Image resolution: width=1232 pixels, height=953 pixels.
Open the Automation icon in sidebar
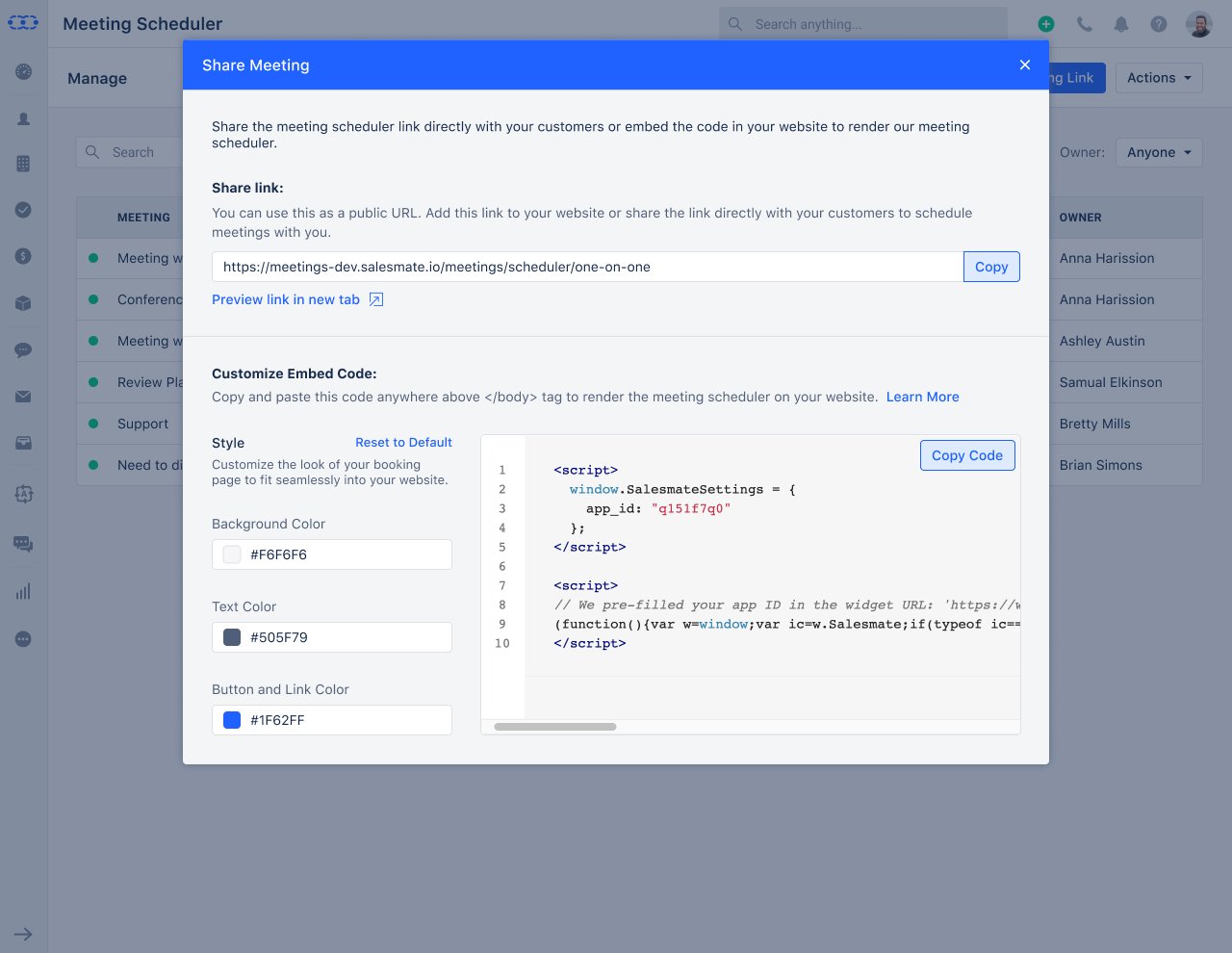[24, 494]
